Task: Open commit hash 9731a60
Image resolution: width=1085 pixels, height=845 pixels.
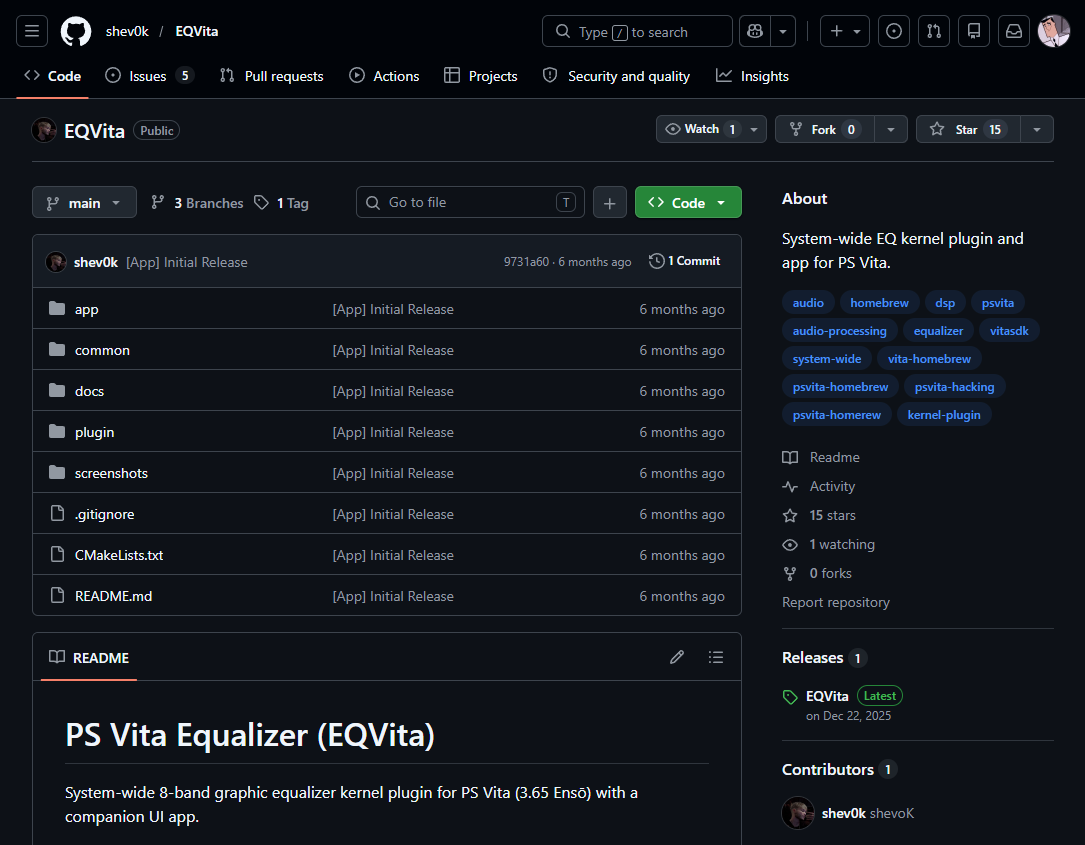Action: pyautogui.click(x=526, y=262)
